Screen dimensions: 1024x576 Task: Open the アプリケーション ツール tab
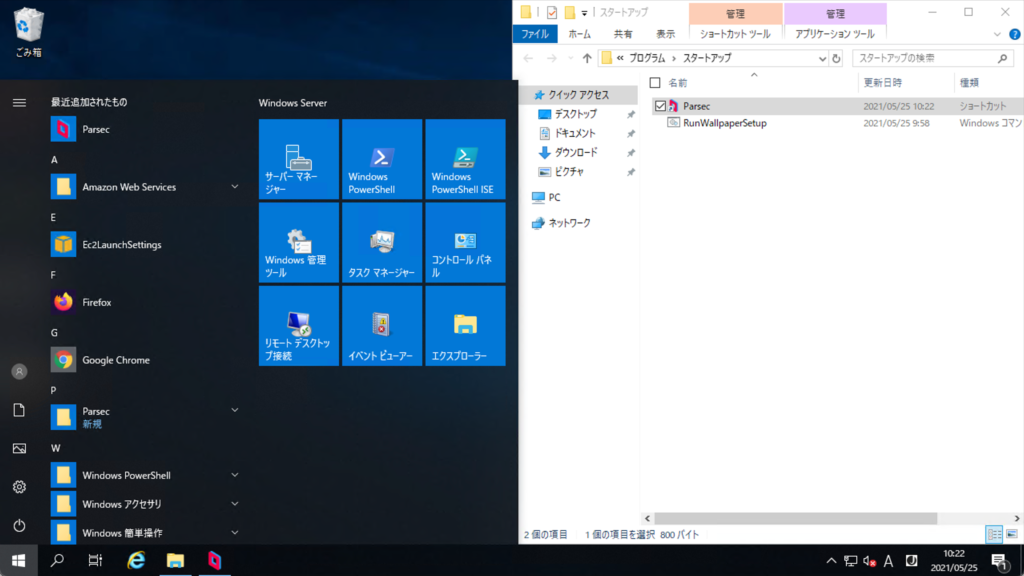coord(835,34)
